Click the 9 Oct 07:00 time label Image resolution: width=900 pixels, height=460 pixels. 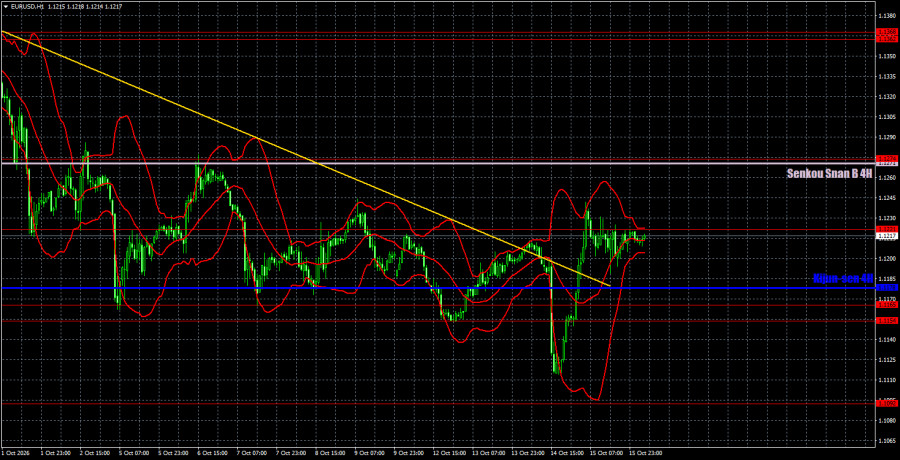pyautogui.click(x=369, y=453)
